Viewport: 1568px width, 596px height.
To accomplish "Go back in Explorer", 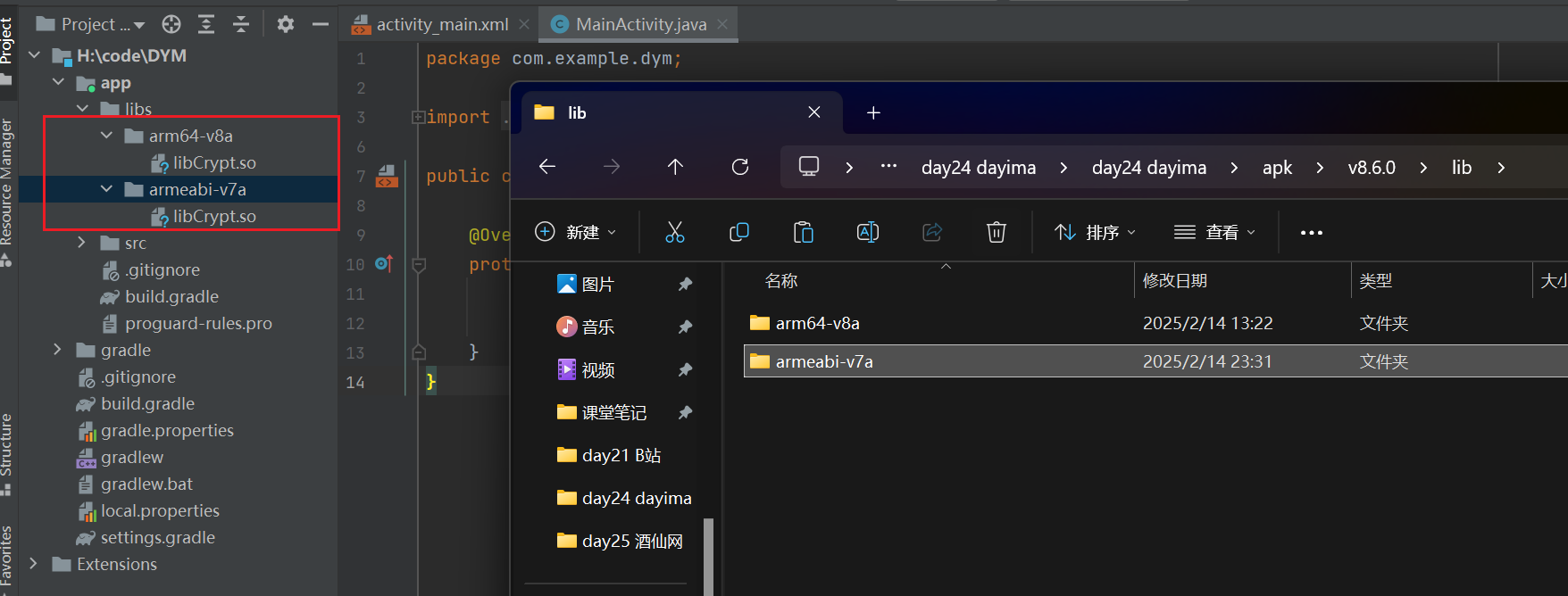I will pos(547,167).
